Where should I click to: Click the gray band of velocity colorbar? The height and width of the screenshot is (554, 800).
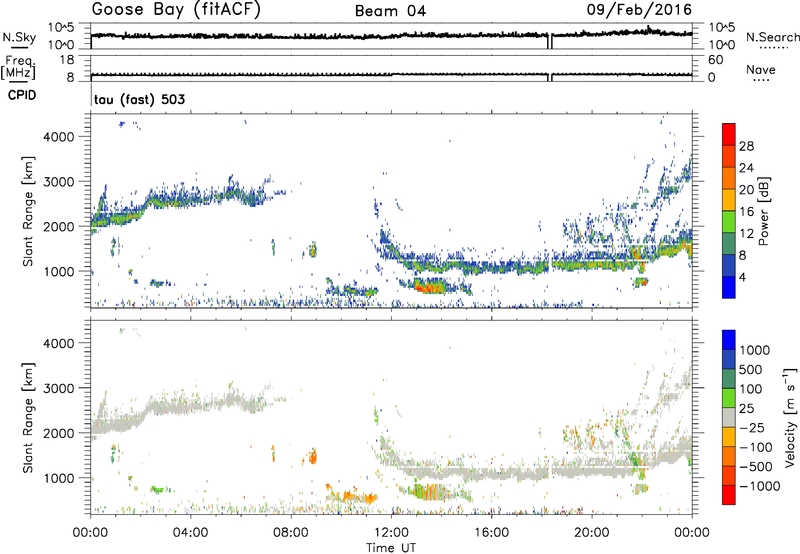(x=729, y=418)
